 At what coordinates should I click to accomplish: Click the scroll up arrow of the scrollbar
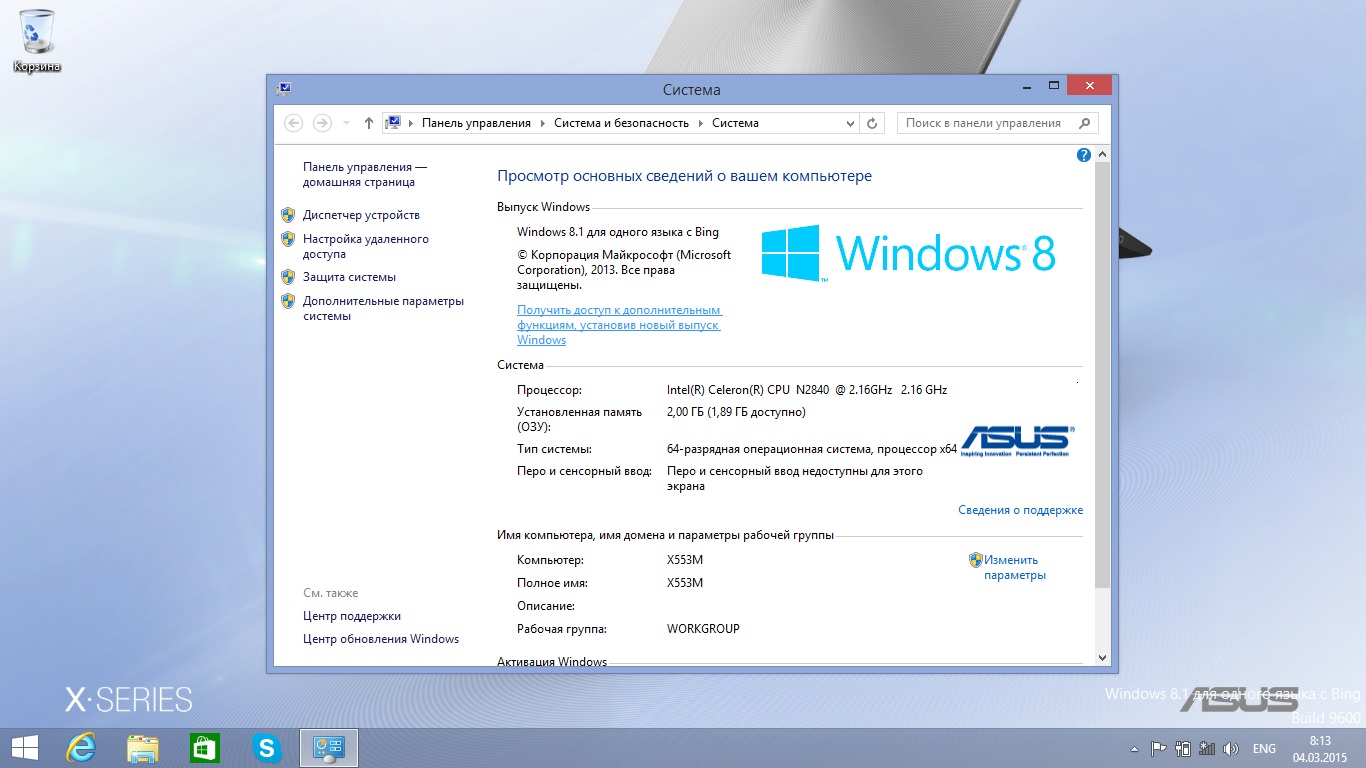1102,155
